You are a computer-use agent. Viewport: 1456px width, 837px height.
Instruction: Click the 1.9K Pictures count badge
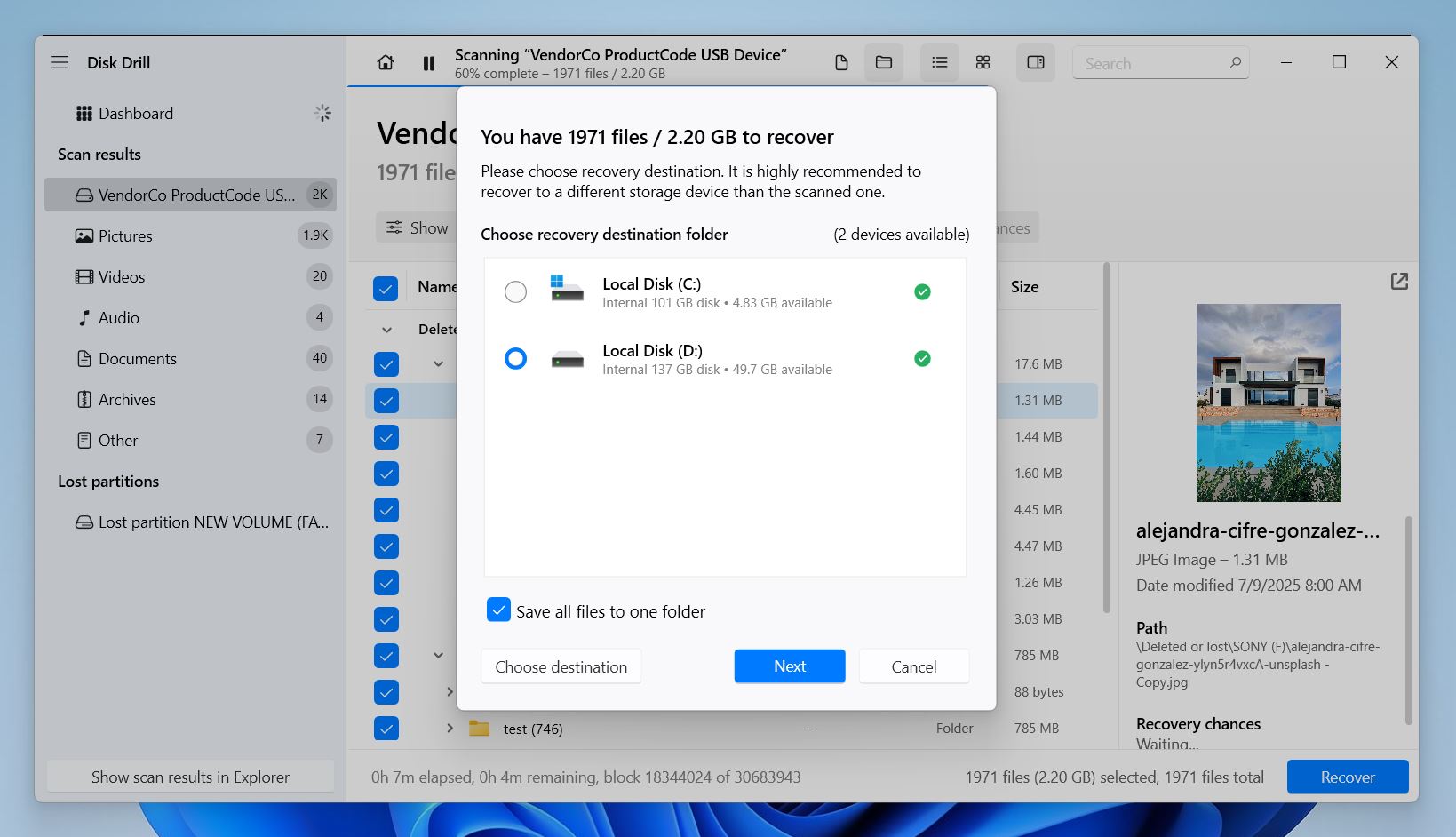(x=315, y=235)
